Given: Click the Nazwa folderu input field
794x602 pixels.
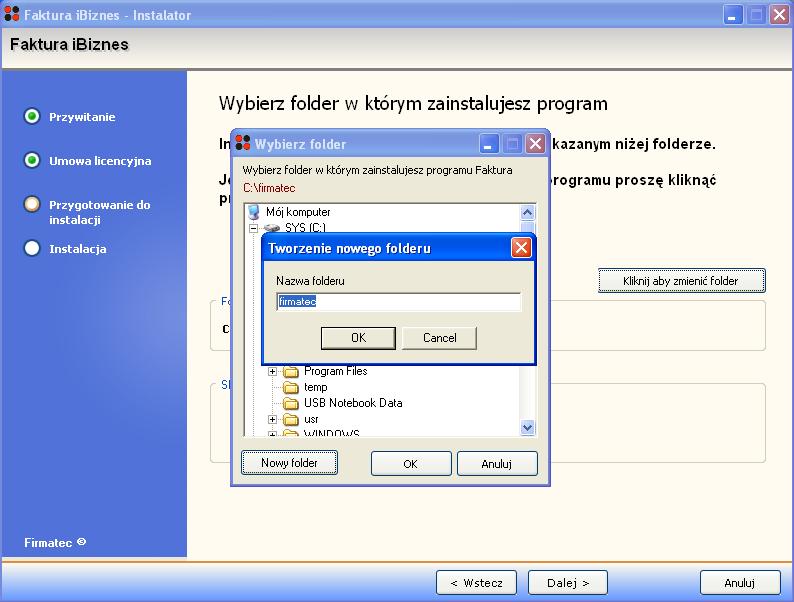Looking at the screenshot, I should pos(399,302).
